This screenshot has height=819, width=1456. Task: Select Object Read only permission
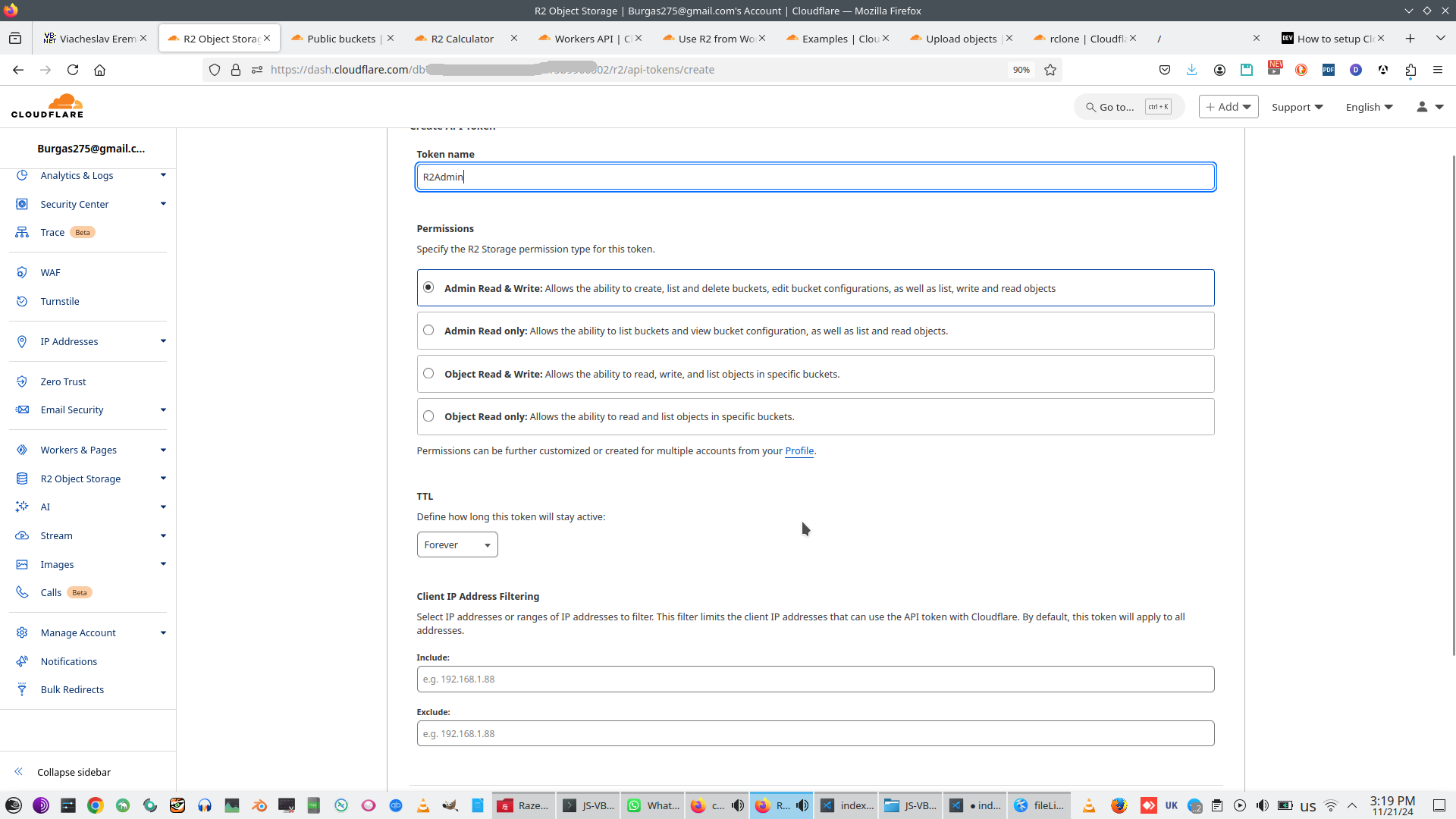[428, 416]
